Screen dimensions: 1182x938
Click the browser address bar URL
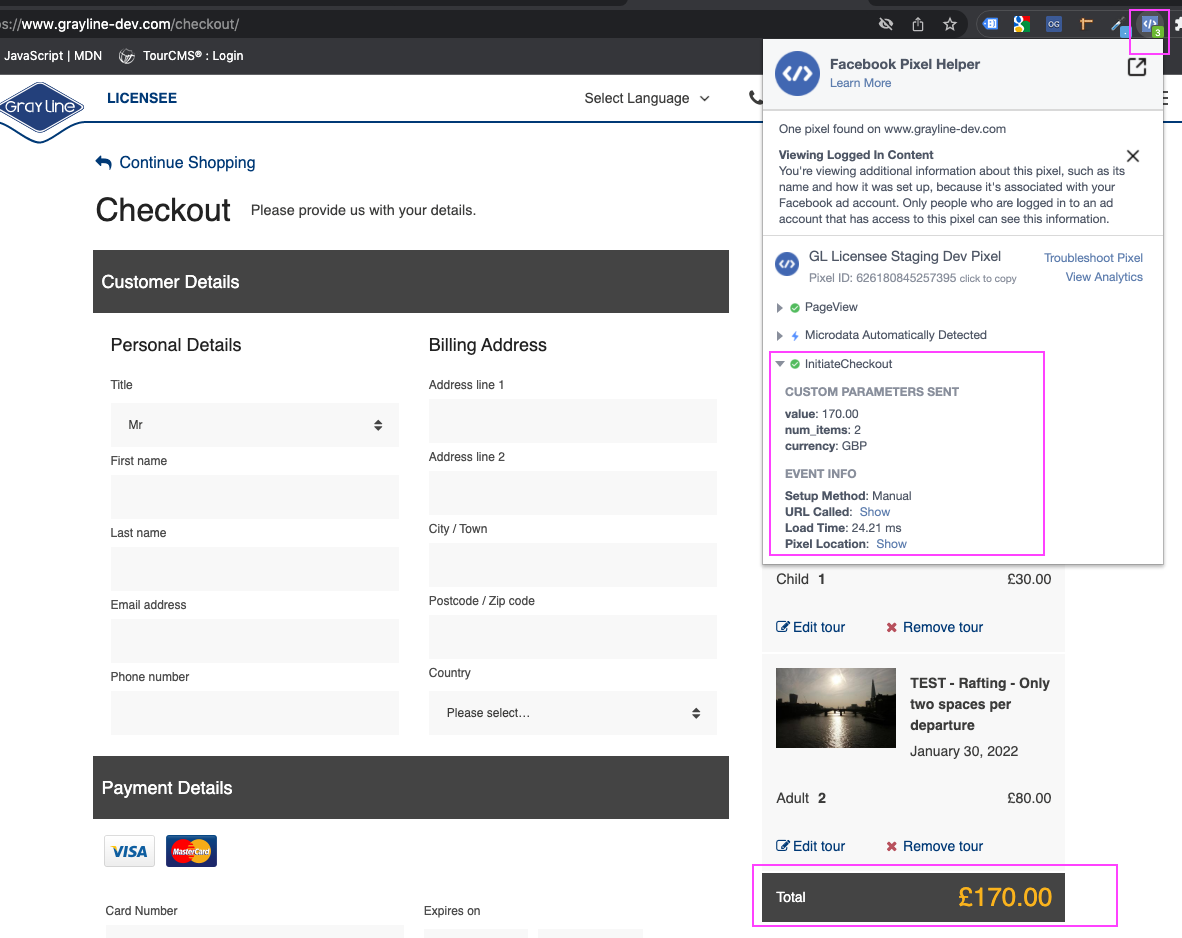[121, 24]
